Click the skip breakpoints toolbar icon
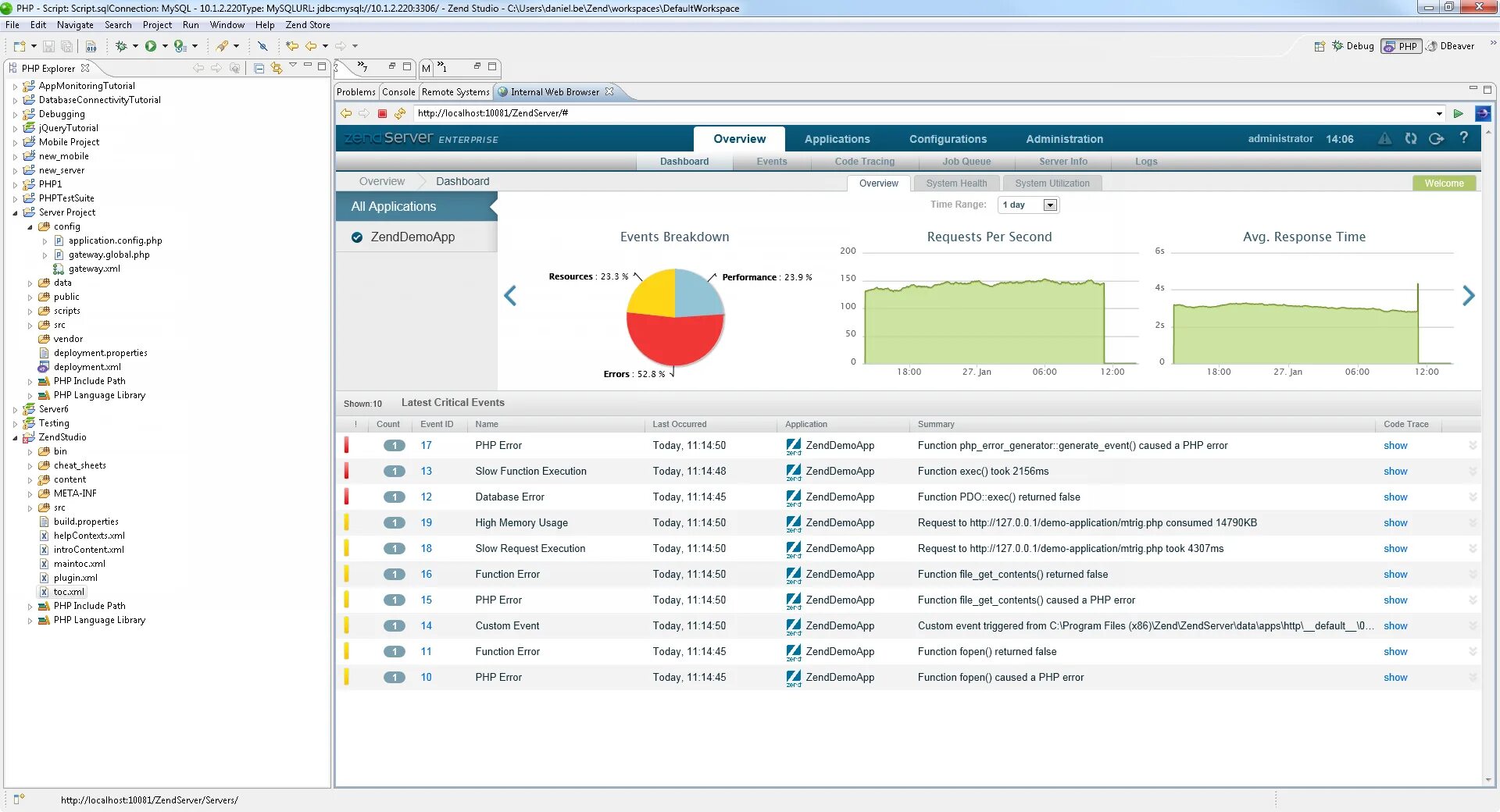Image resolution: width=1500 pixels, height=812 pixels. (x=262, y=47)
